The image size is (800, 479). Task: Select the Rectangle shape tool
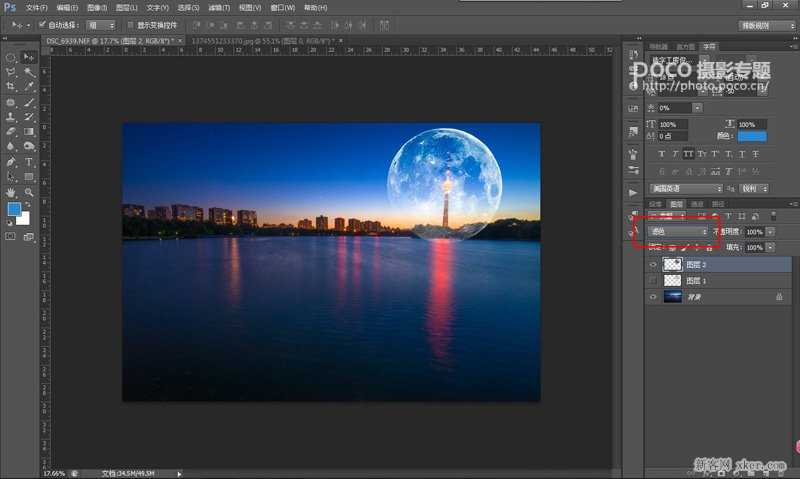coord(29,177)
